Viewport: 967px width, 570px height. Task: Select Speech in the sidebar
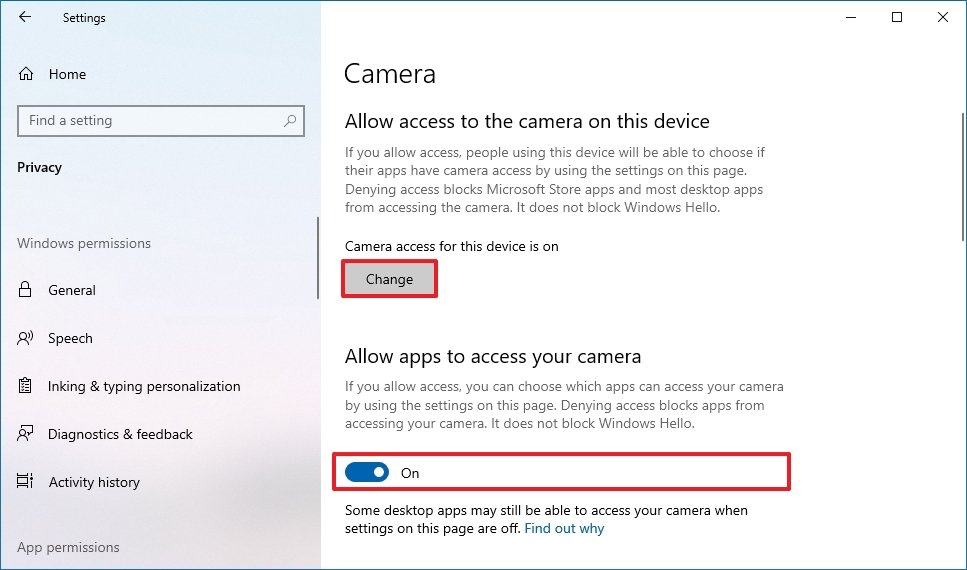[x=70, y=338]
